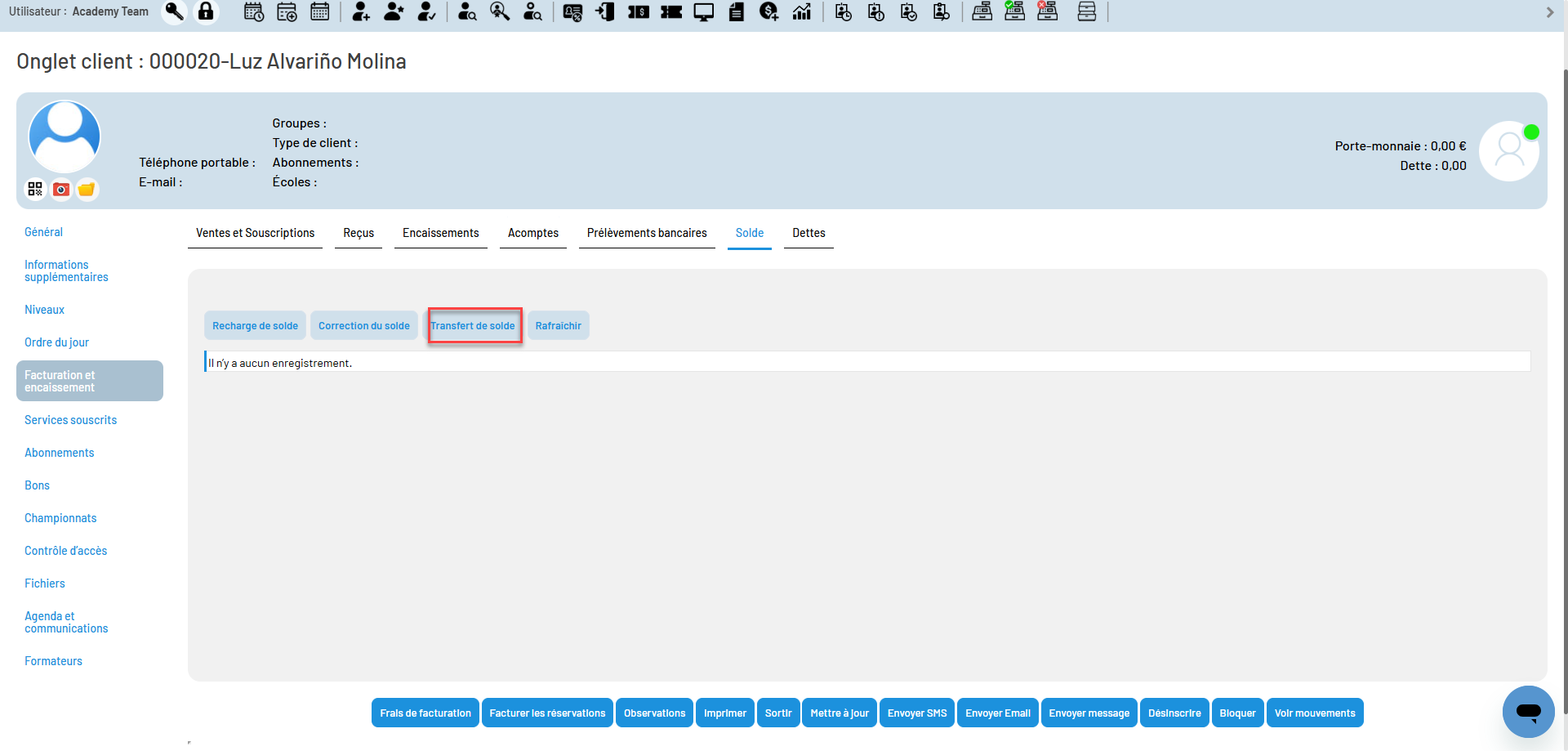1568x751 pixels.
Task: Click the stacked drawers cabinet icon
Action: 1087,11
